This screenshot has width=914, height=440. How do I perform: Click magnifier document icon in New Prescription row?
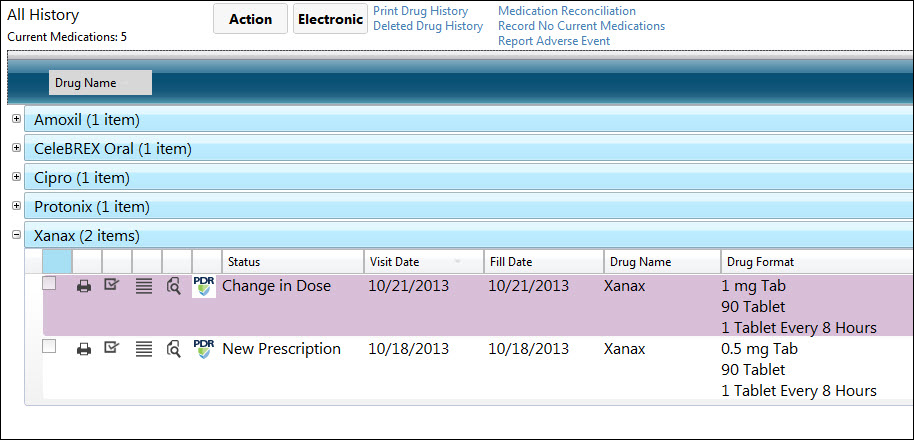pos(173,349)
